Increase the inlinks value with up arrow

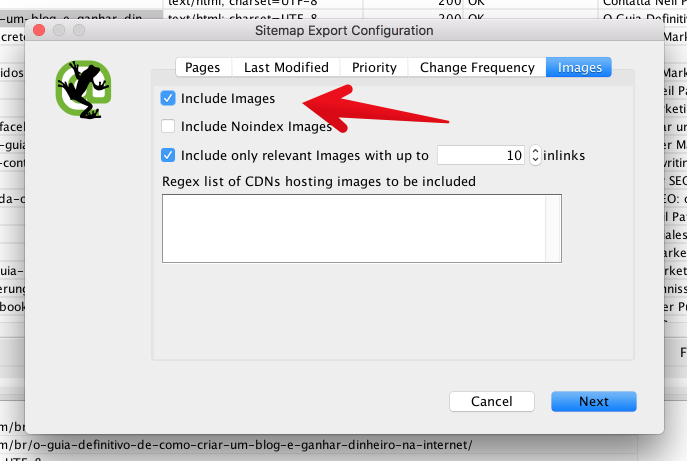(535, 150)
